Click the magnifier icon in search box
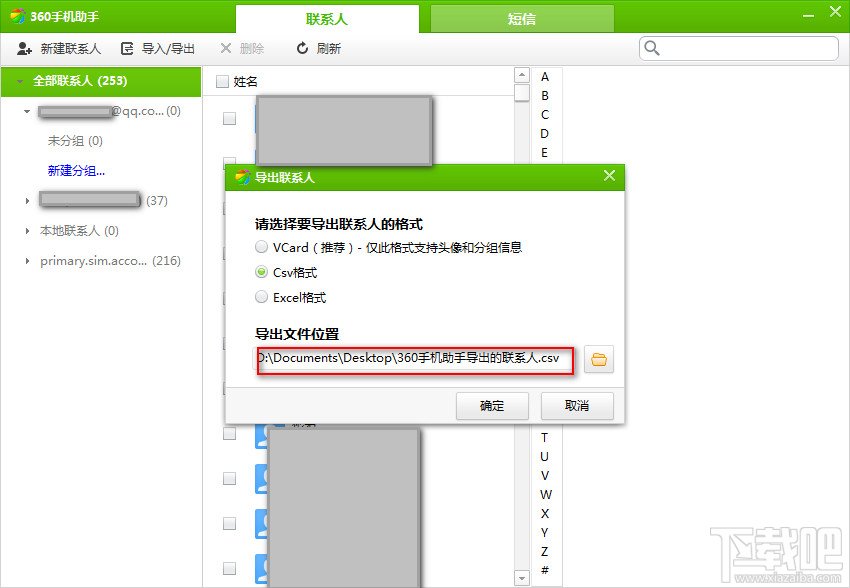The image size is (850, 588). coord(653,47)
